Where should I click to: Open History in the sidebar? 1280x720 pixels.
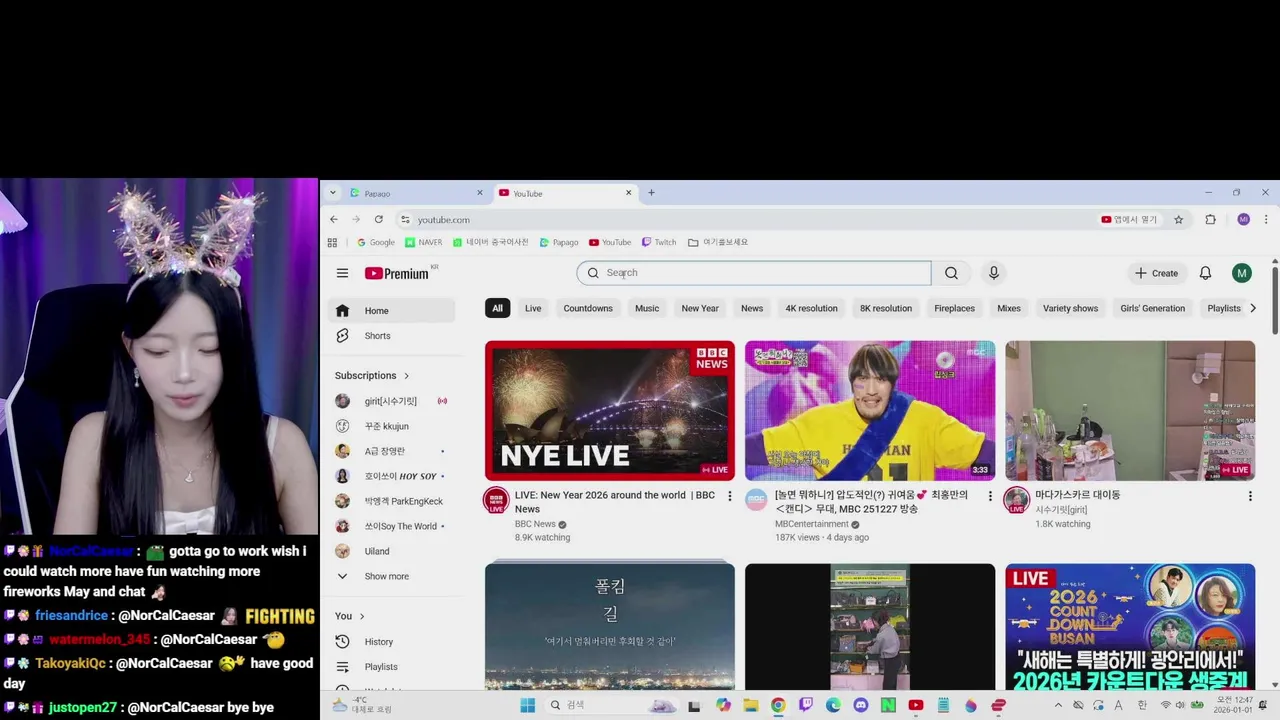click(x=391, y=642)
